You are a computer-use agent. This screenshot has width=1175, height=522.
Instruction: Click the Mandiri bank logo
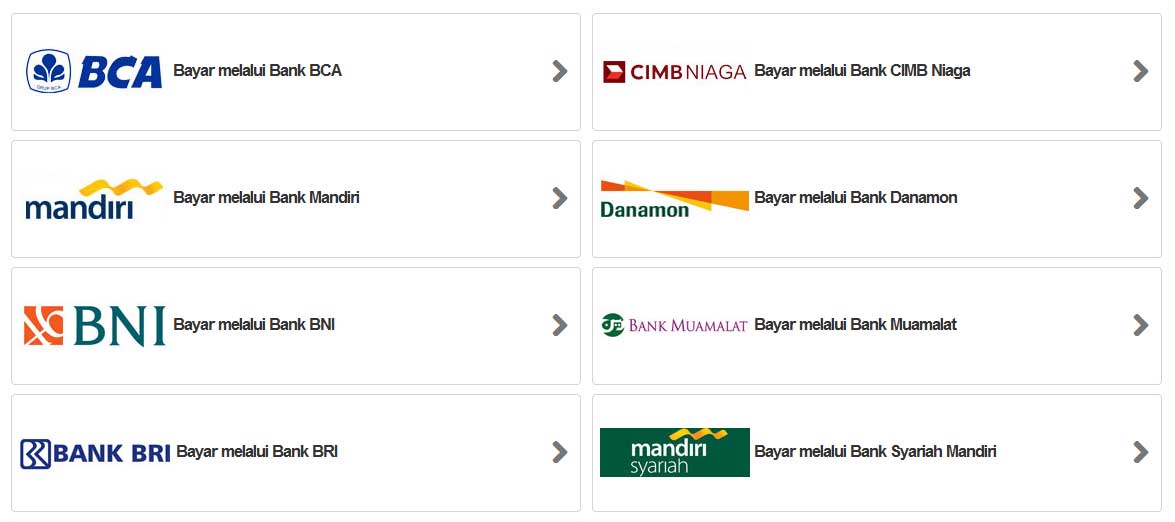(x=94, y=198)
